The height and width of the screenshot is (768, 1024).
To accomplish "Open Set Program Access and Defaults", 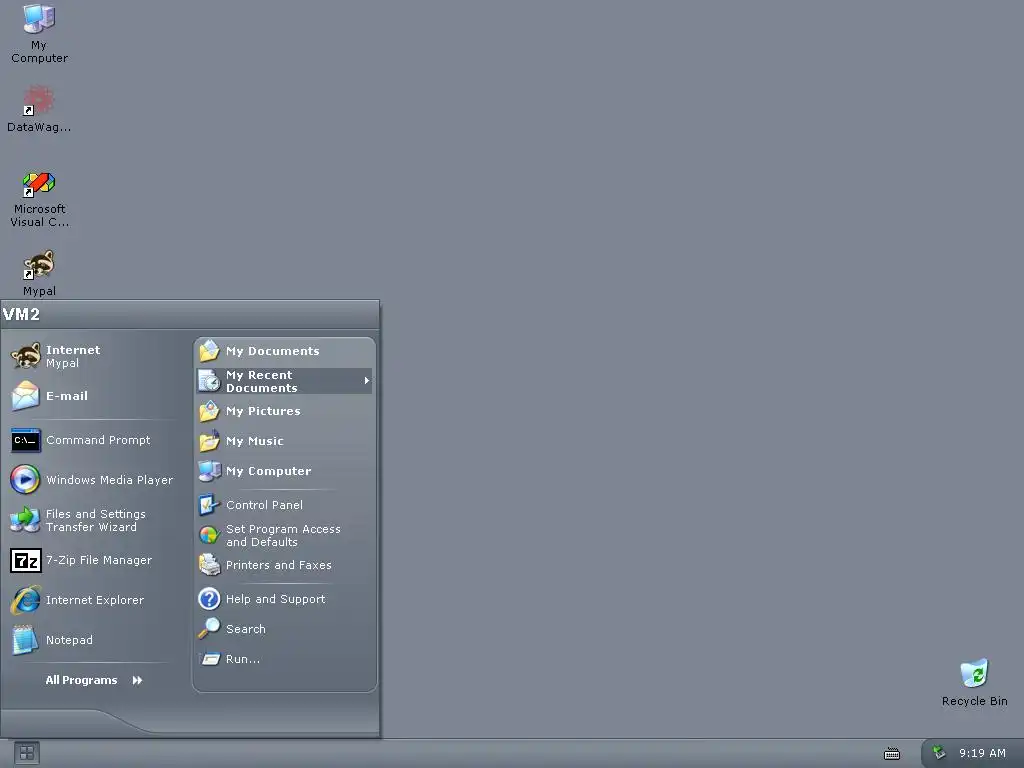I will point(284,536).
